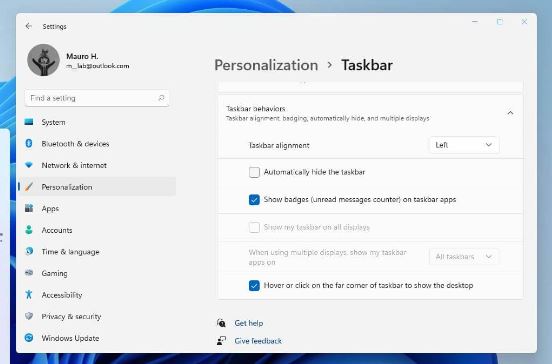Image resolution: width=552 pixels, height=364 pixels.
Task: Click the Accessibility figure icon
Action: point(29,295)
